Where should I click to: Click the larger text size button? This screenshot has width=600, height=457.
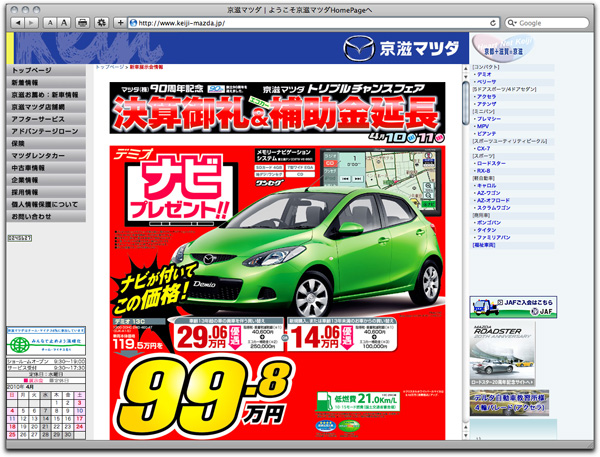[x=64, y=22]
